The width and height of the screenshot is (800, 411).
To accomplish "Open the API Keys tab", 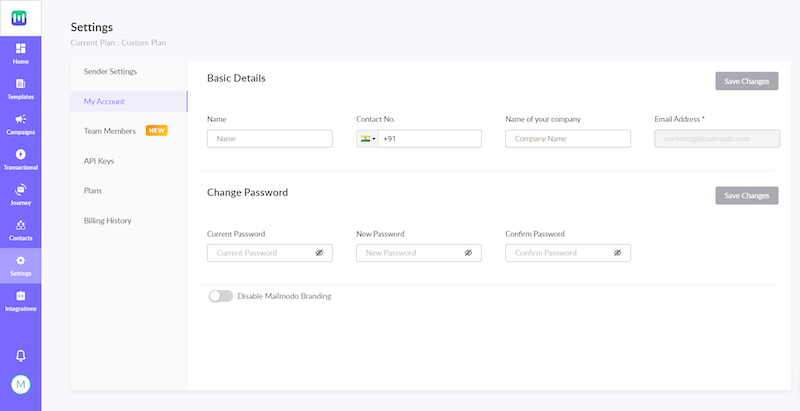I will (99, 160).
